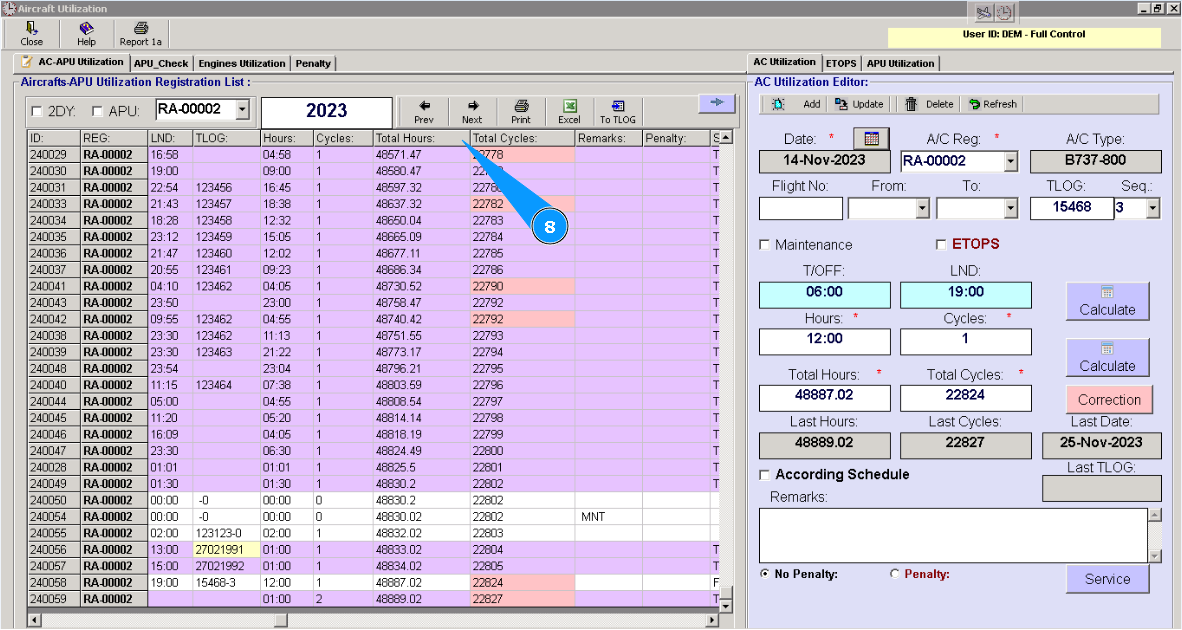Click the Delete trash icon in editor
This screenshot has width=1182, height=630.
click(911, 104)
